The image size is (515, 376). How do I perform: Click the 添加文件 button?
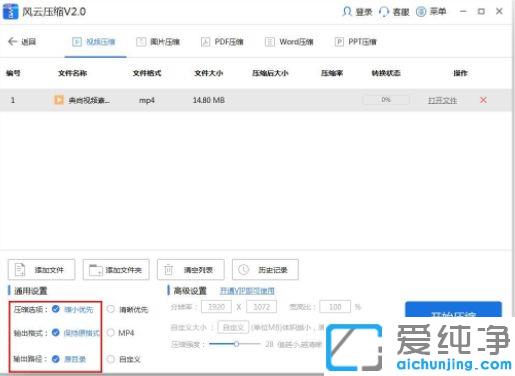click(x=42, y=269)
